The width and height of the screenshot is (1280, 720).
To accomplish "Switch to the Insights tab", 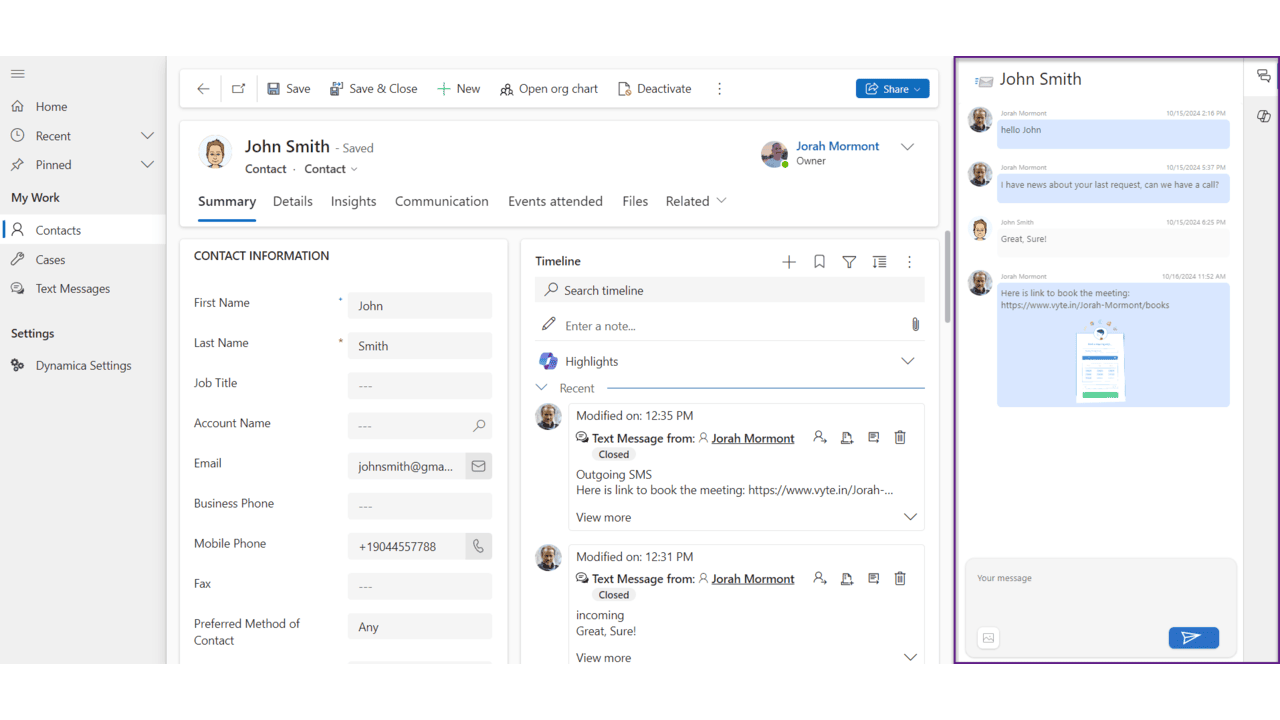I will [354, 201].
